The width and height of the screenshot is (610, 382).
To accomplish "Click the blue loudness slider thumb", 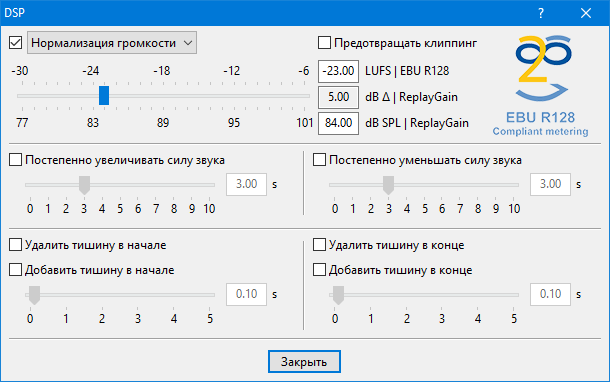I will (x=104, y=96).
